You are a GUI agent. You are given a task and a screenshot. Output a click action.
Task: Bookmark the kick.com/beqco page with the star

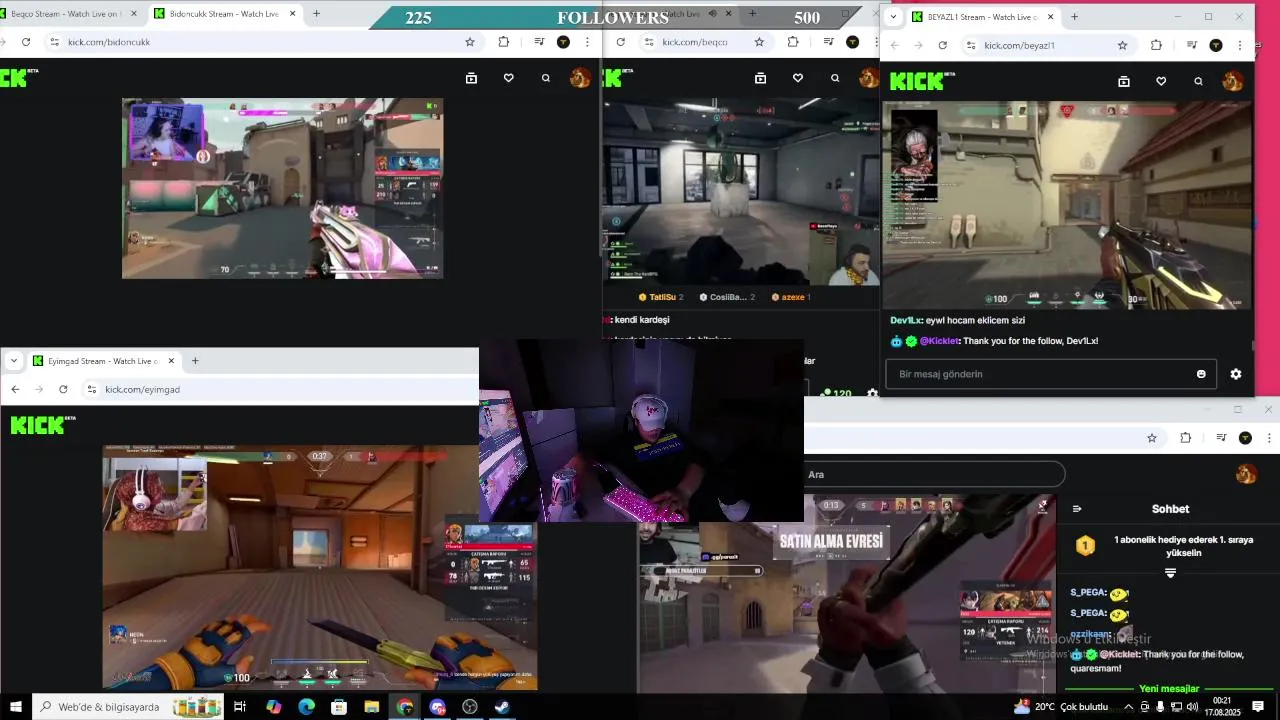pyautogui.click(x=759, y=42)
